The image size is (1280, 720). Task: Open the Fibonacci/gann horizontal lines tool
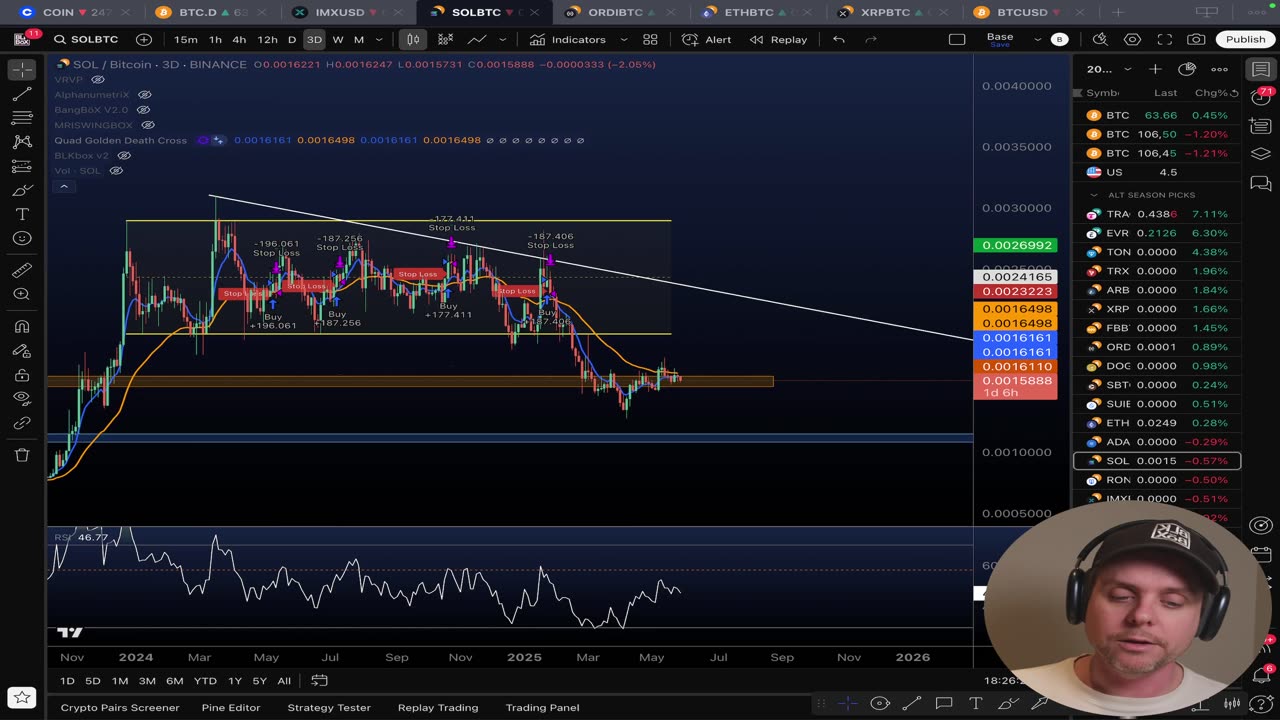21,118
